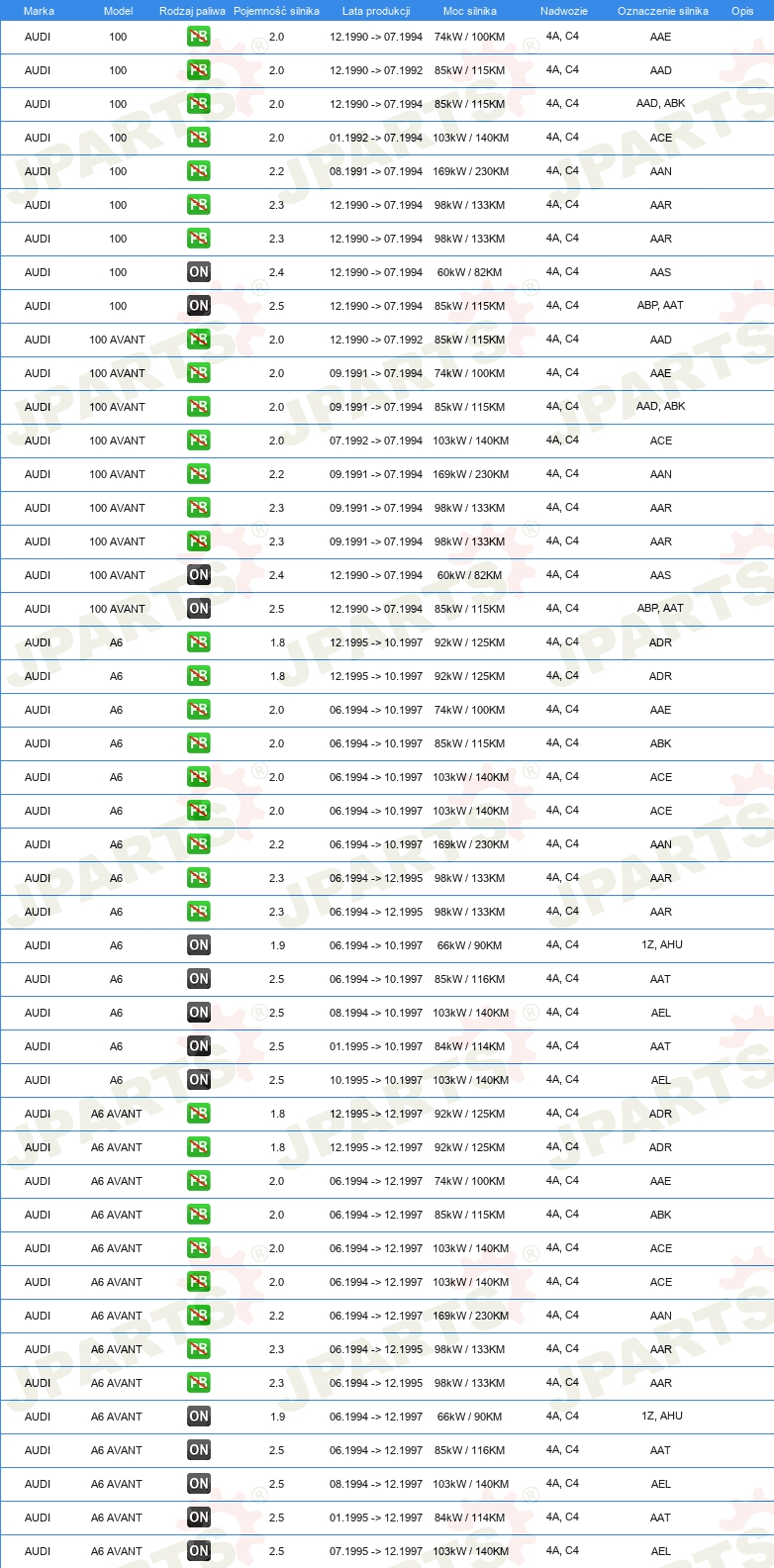Click the Nadwozie column header
The image size is (774, 1568).
point(564,11)
